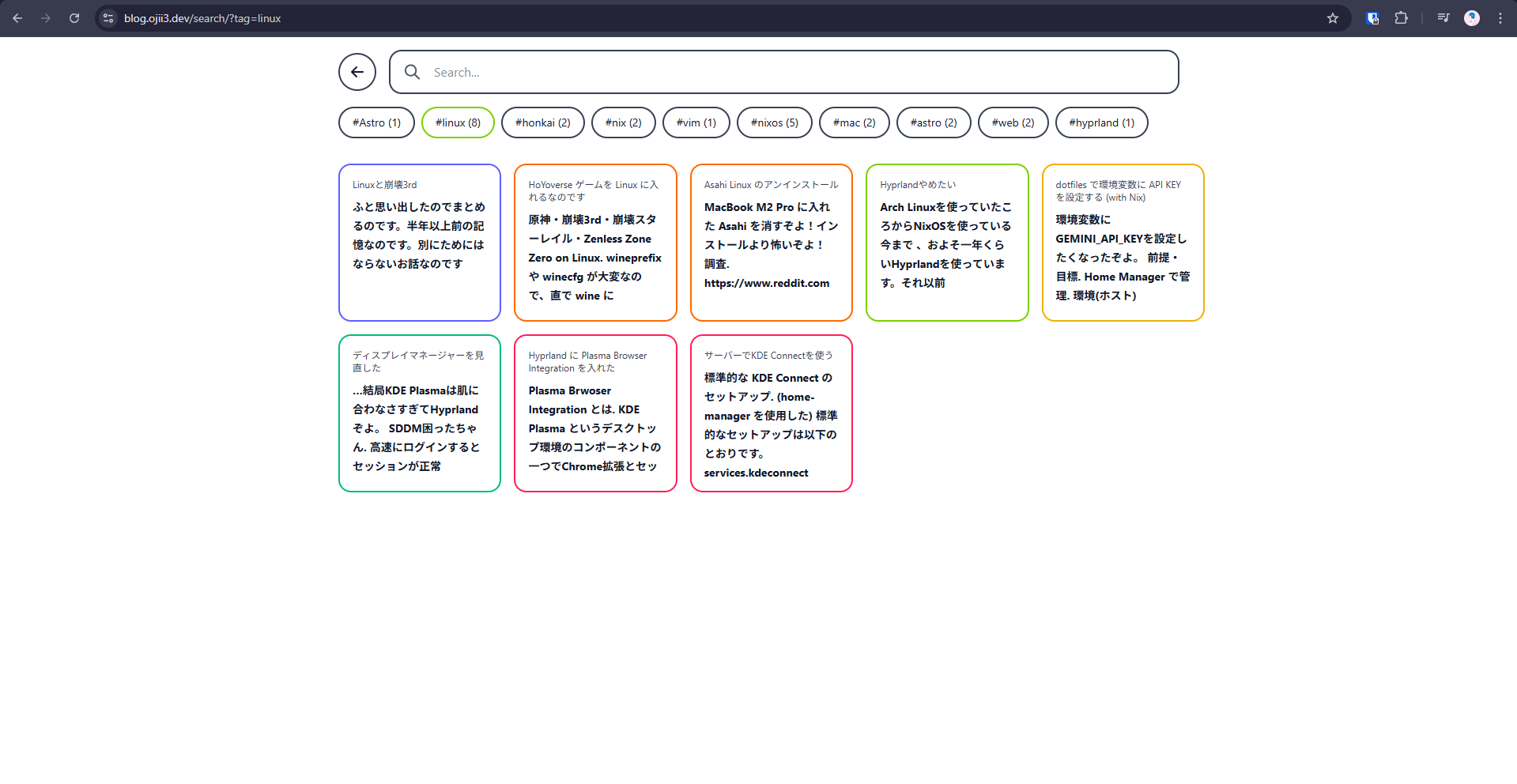Open the media controls icon
1517x784 pixels.
(1443, 18)
